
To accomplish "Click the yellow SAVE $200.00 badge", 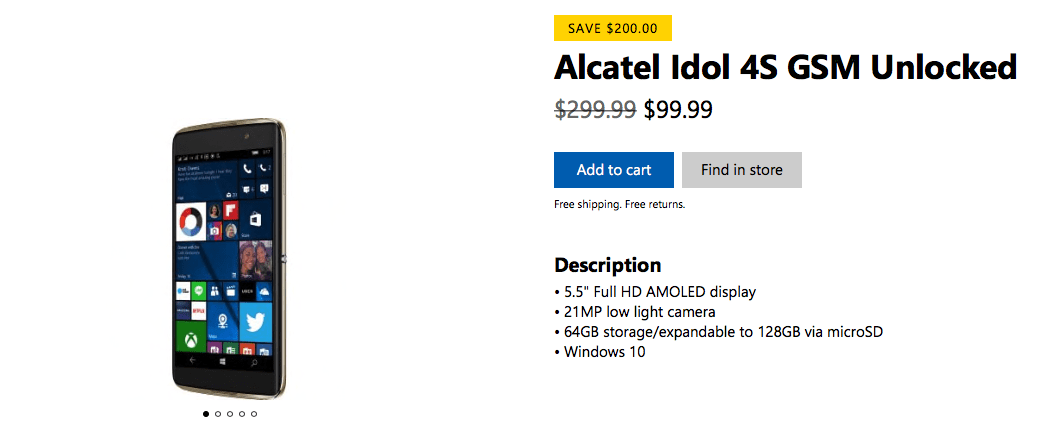I will click(612, 28).
